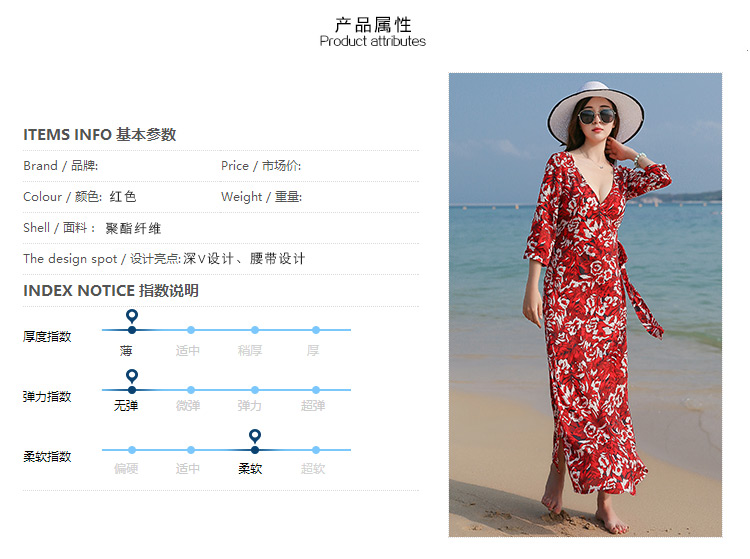The width and height of the screenshot is (750, 559).
Task: Select the 超弹 dot on elasticity slider
Action: pos(316,390)
